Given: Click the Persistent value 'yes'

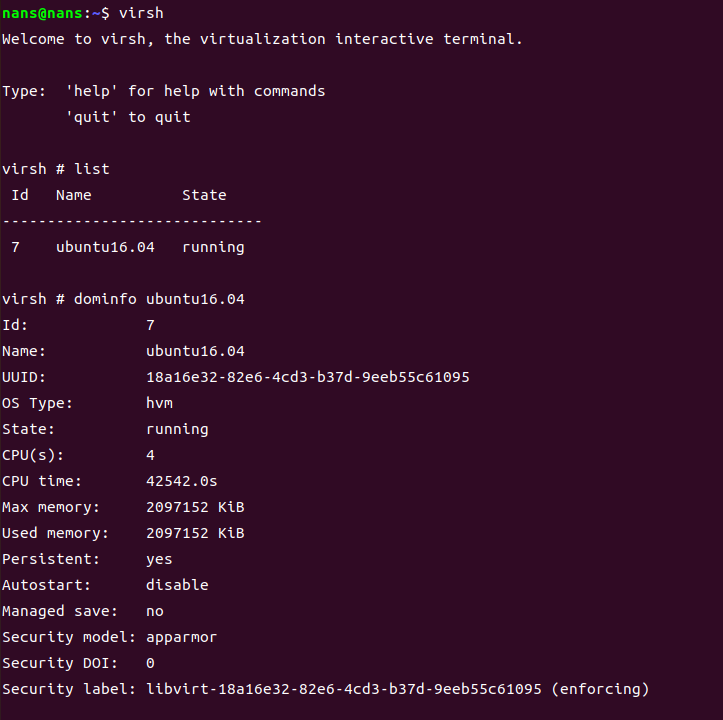Looking at the screenshot, I should pos(159,559).
